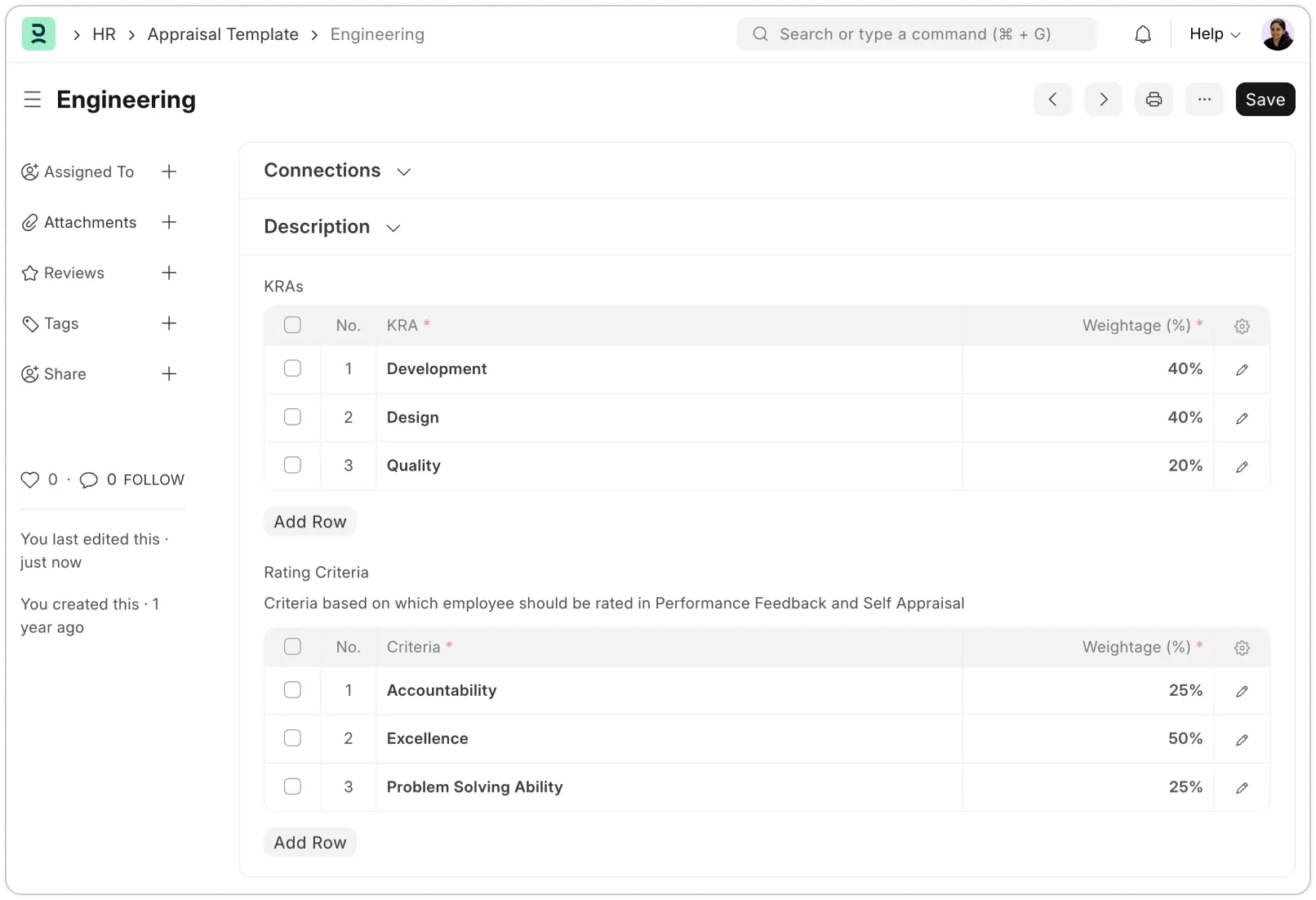Navigate forward using the right arrow

[x=1103, y=99]
